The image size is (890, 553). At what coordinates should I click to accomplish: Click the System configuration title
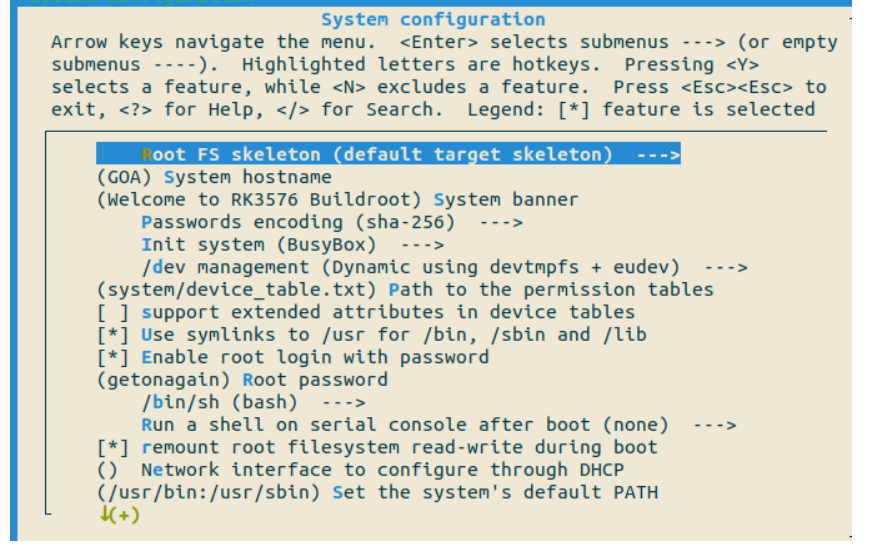click(x=433, y=20)
